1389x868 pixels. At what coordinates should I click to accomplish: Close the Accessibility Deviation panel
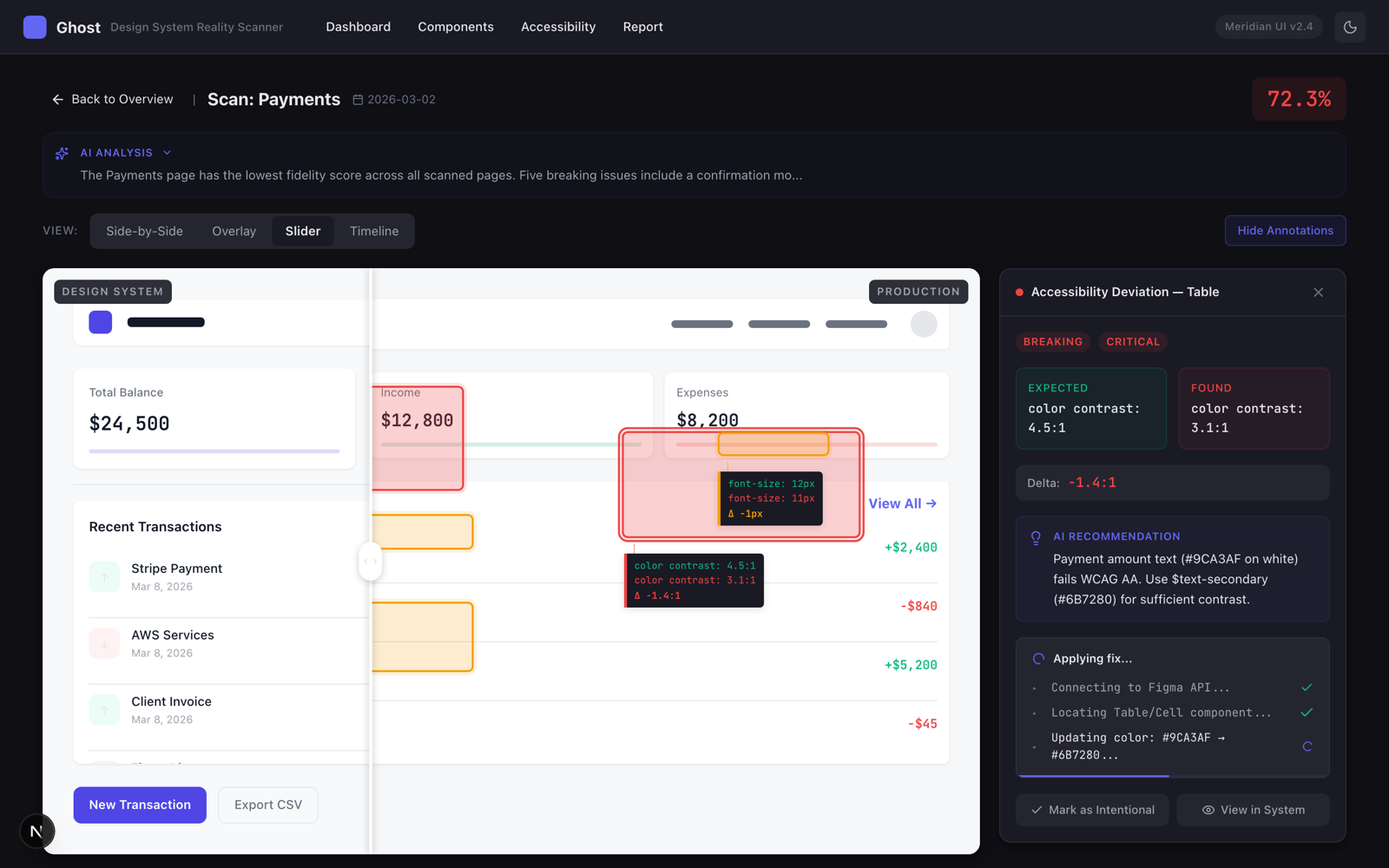[1318, 293]
